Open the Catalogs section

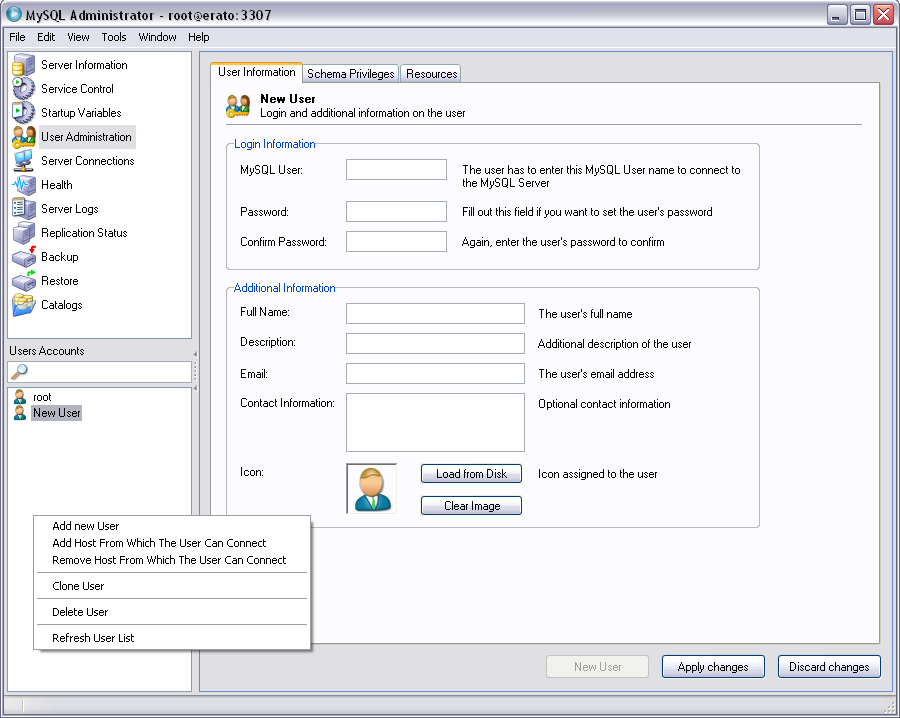pyautogui.click(x=61, y=305)
